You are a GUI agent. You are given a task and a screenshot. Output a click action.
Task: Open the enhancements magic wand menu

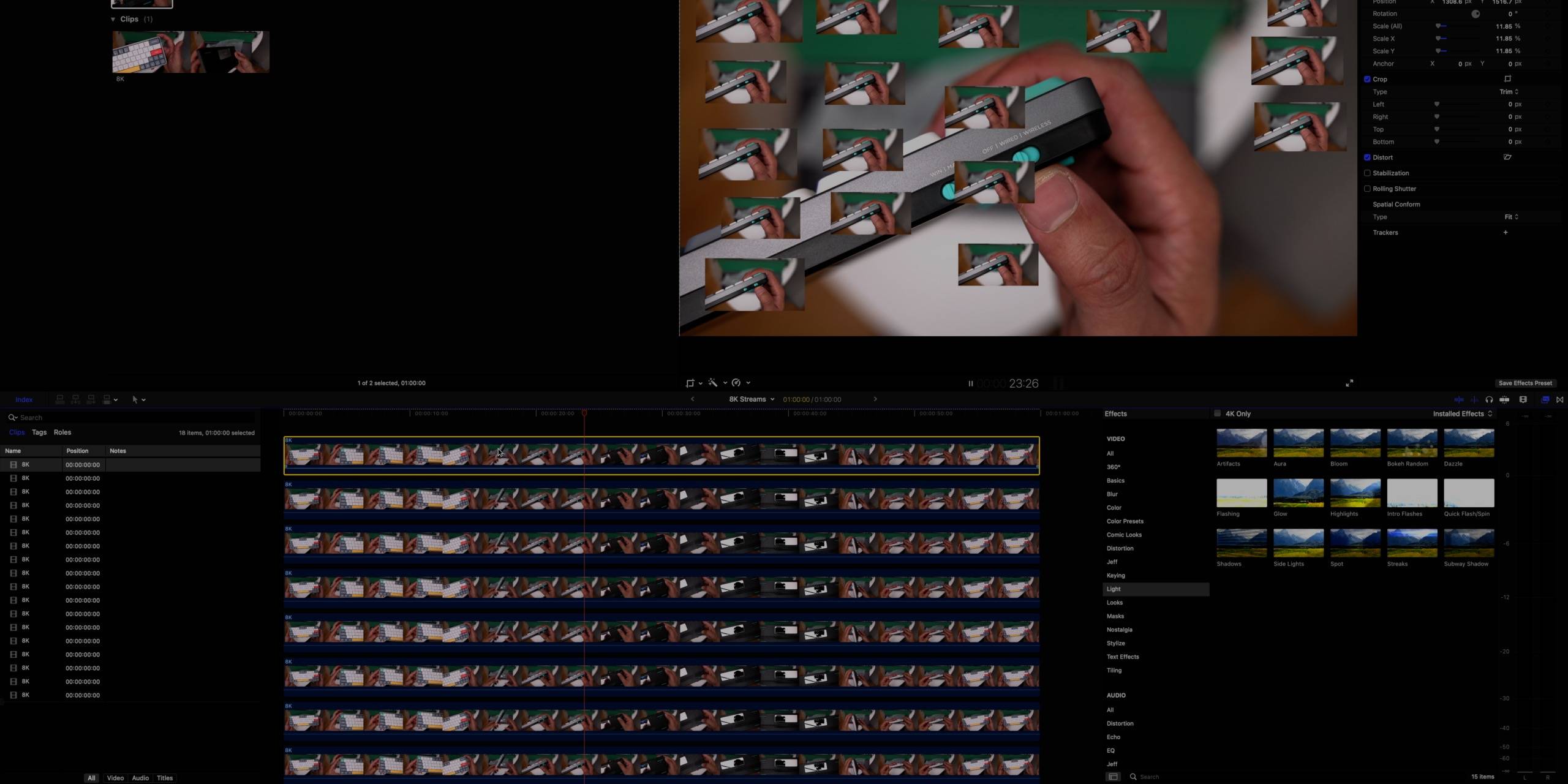[714, 383]
